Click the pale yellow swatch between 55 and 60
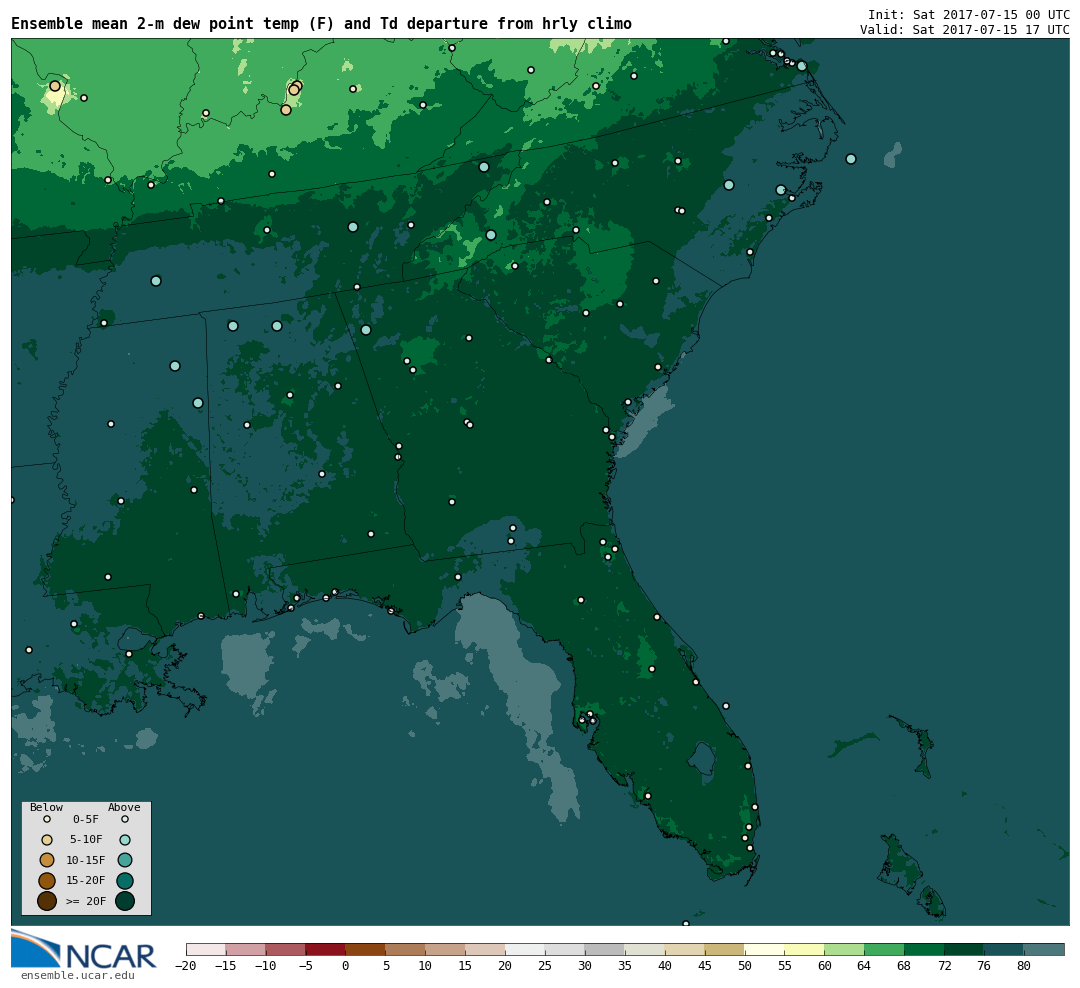The height and width of the screenshot is (988, 1080). (x=804, y=949)
